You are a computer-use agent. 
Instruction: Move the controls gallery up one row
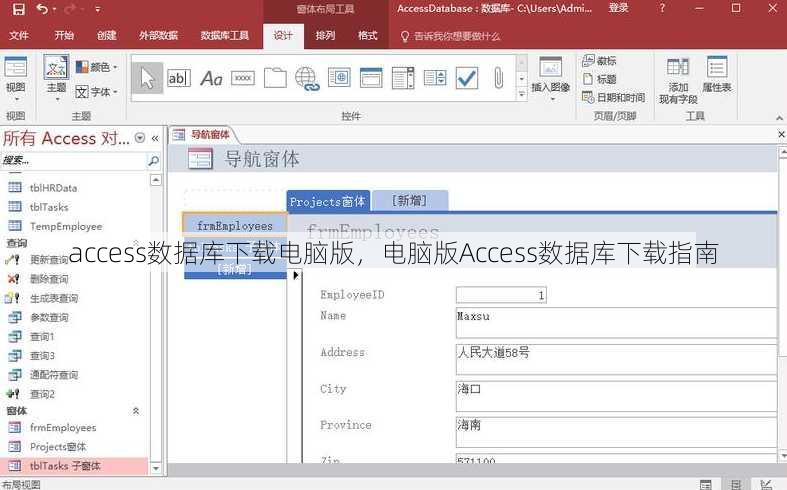pyautogui.click(x=522, y=63)
